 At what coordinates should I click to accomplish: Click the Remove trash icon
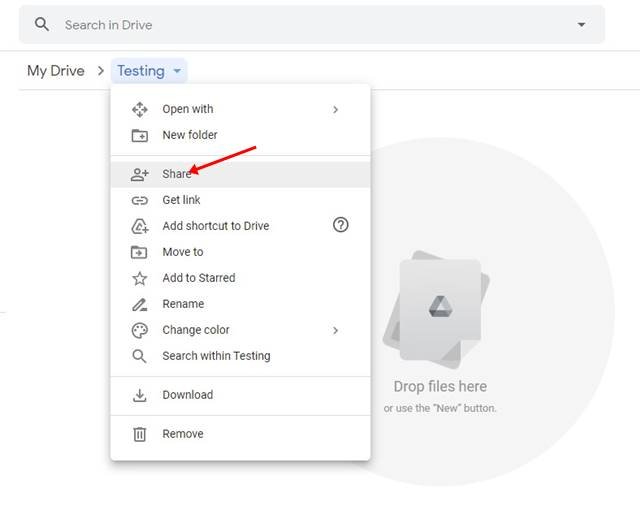[x=140, y=434]
